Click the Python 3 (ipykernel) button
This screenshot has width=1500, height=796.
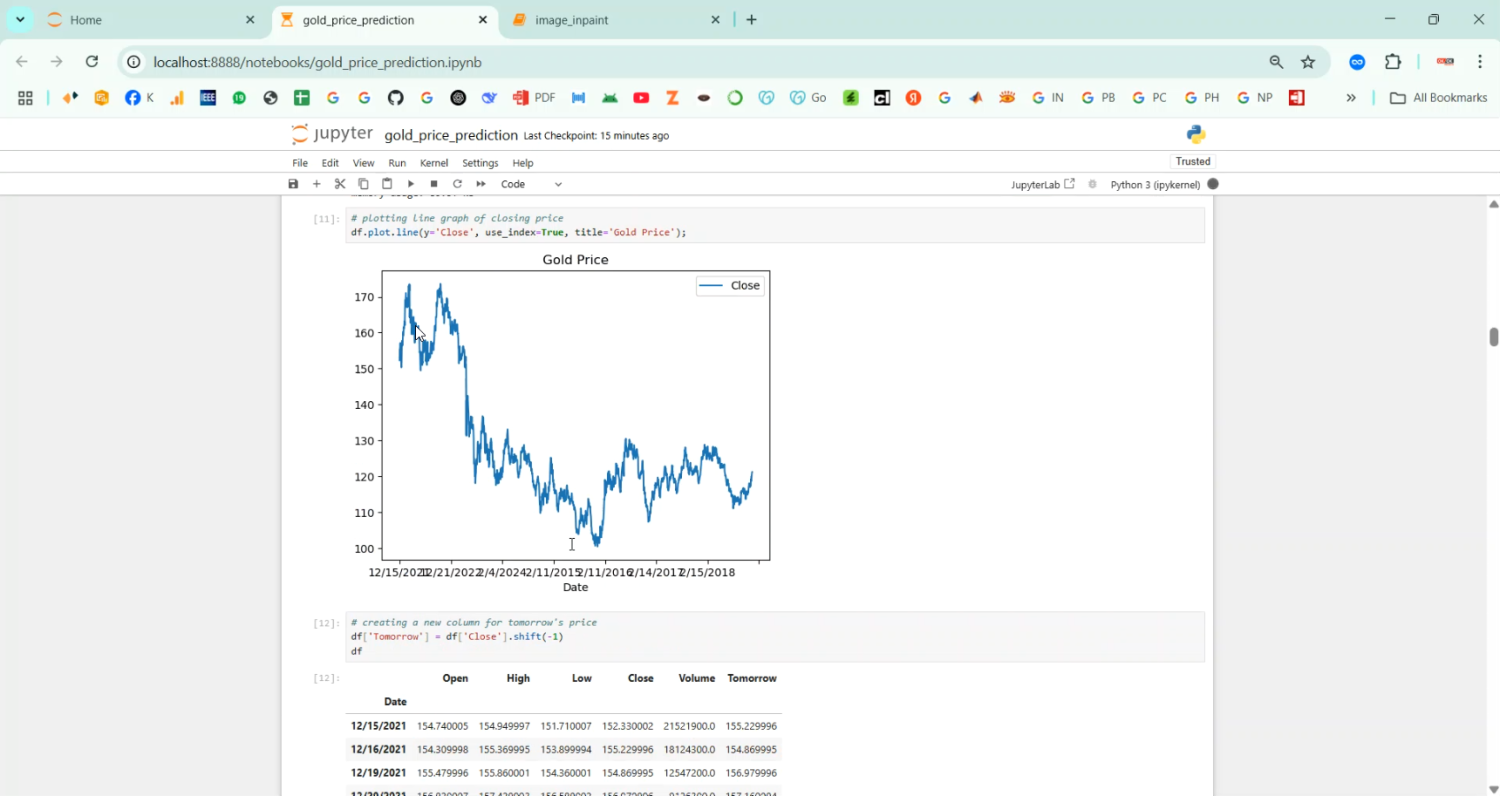point(1155,184)
